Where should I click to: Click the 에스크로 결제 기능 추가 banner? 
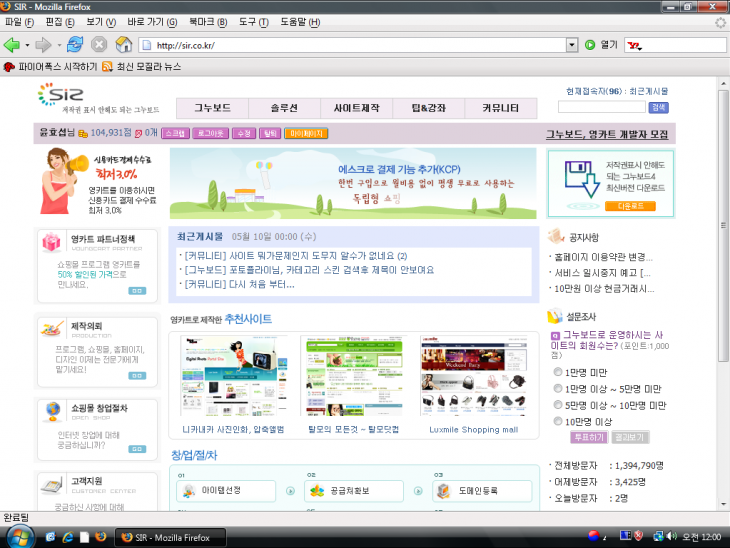[353, 183]
